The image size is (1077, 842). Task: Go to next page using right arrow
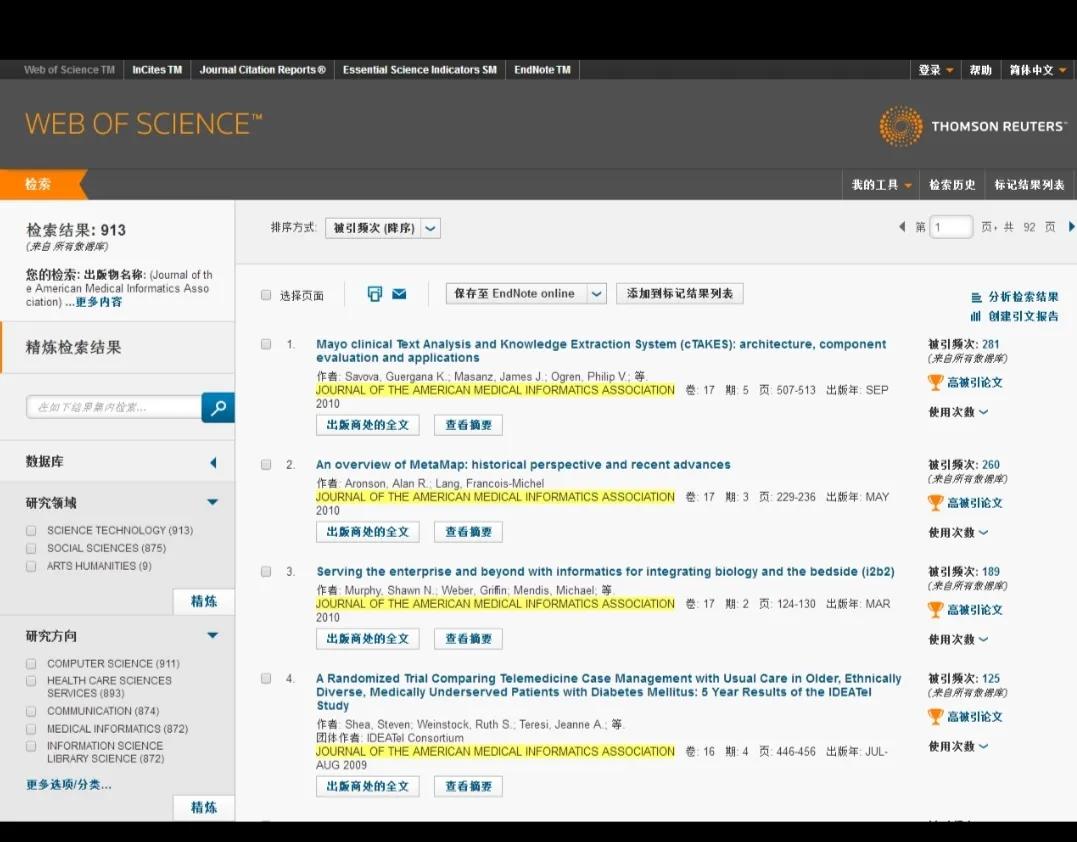click(x=1071, y=227)
